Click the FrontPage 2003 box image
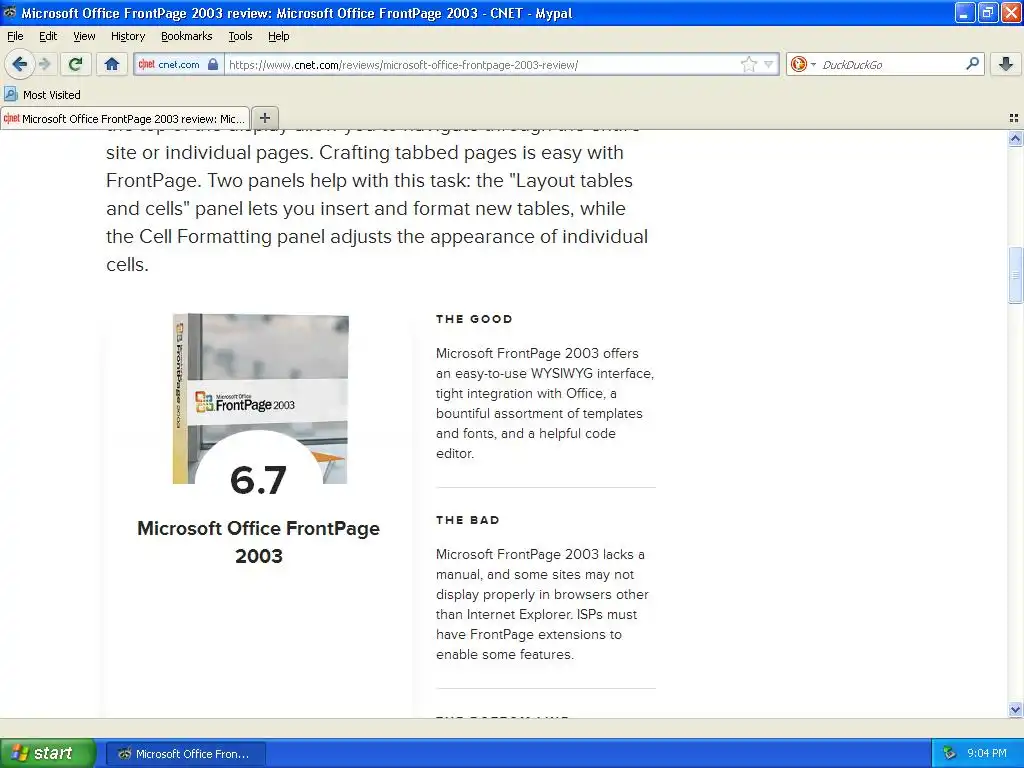 pos(261,398)
